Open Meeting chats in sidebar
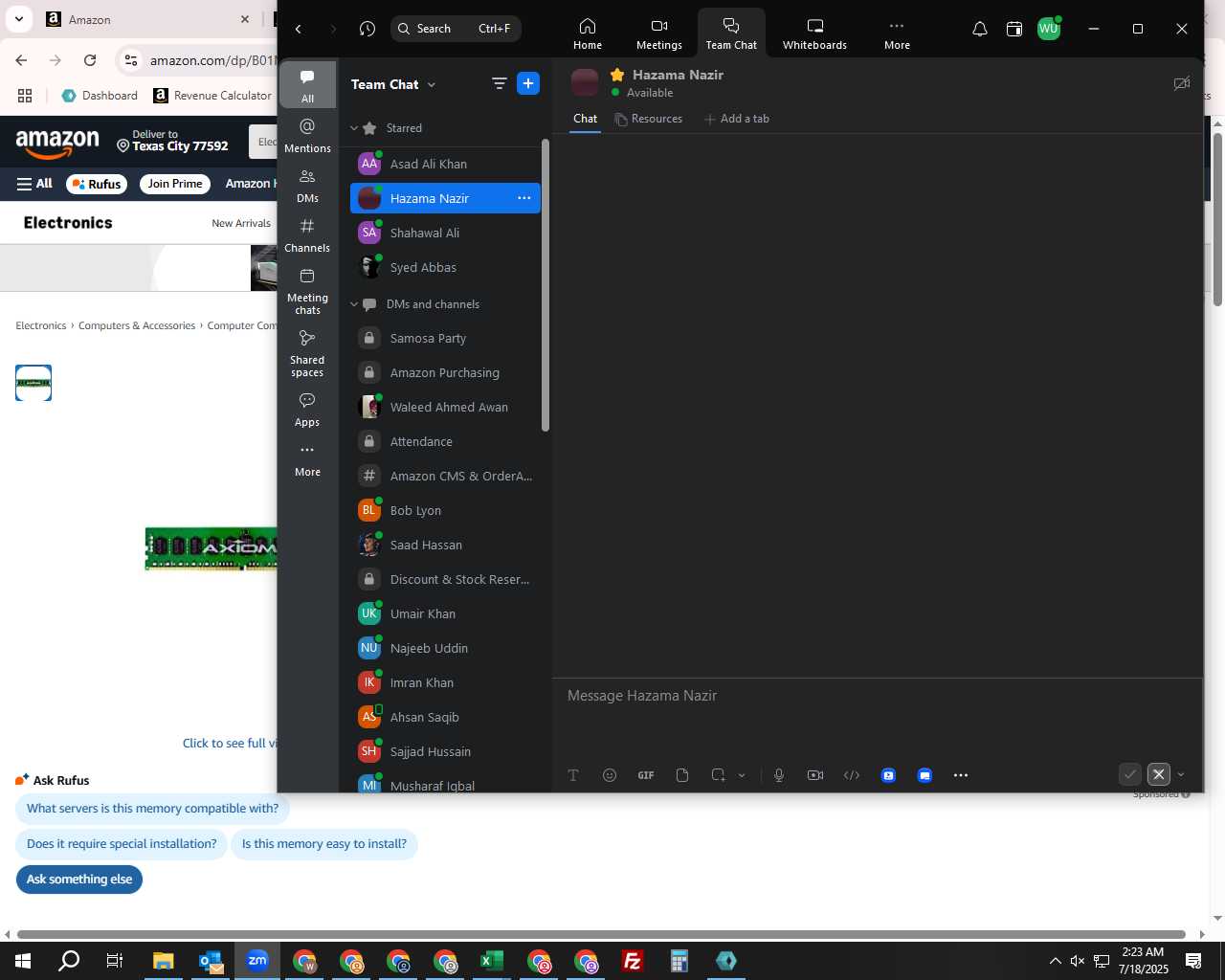The width and height of the screenshot is (1225, 980). coord(307,290)
